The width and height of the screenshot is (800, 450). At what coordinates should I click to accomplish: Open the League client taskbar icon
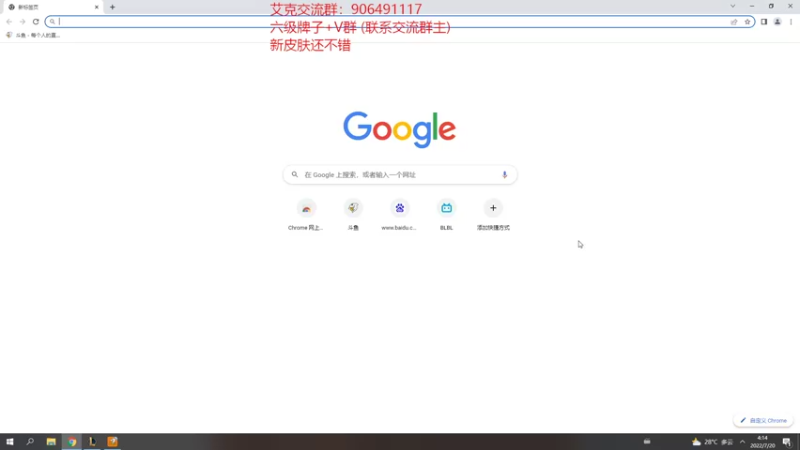(x=92, y=442)
